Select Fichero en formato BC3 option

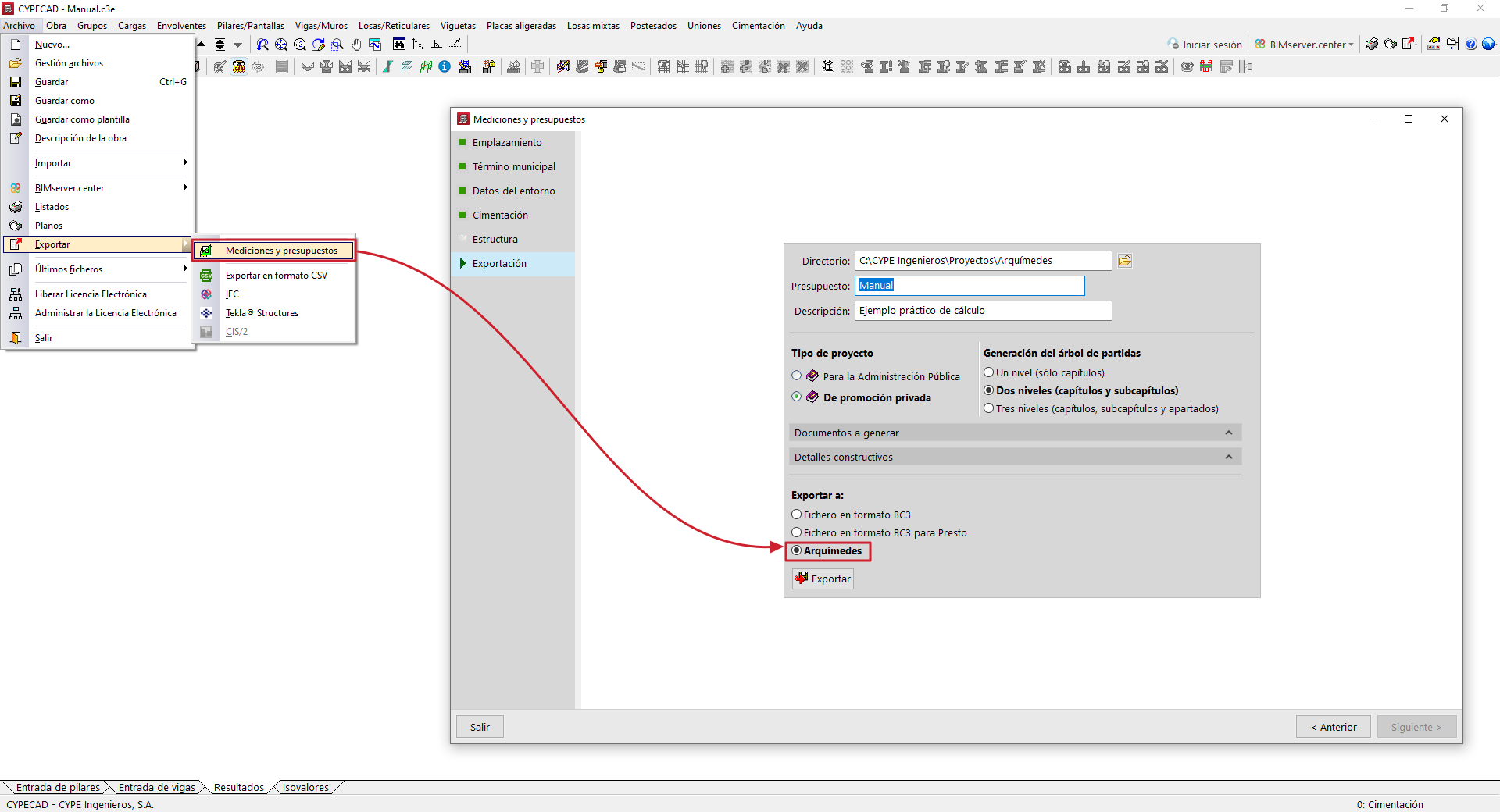[797, 515]
